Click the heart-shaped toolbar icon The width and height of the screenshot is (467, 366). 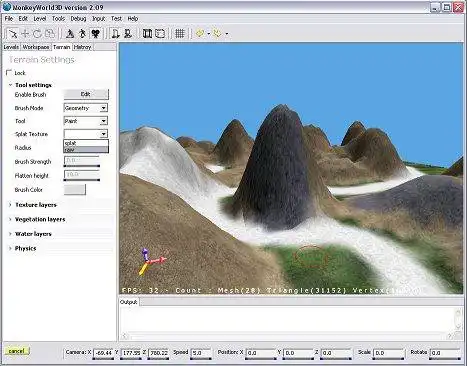(96, 33)
